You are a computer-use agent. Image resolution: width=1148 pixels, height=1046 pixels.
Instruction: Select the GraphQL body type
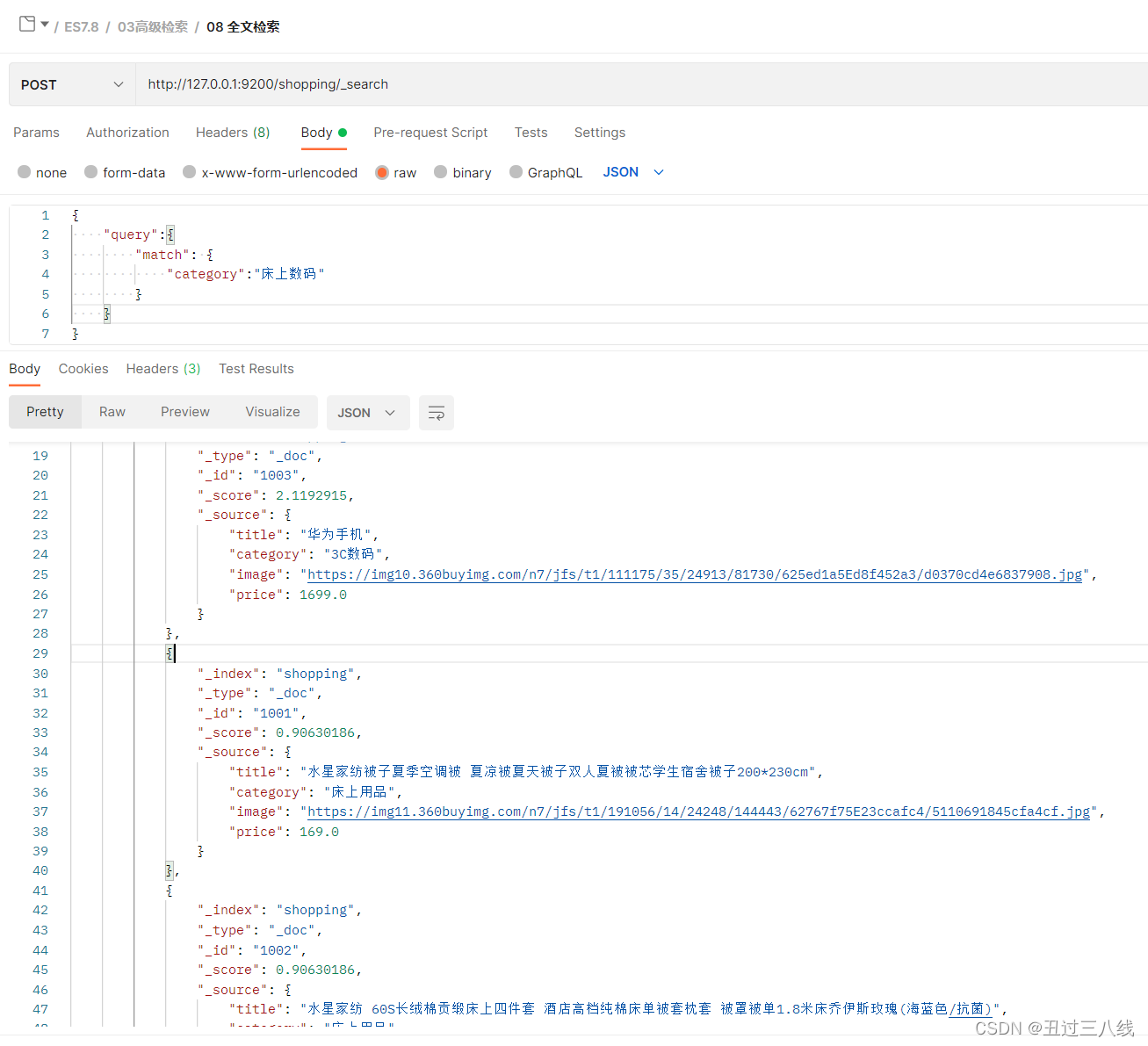pyautogui.click(x=546, y=173)
